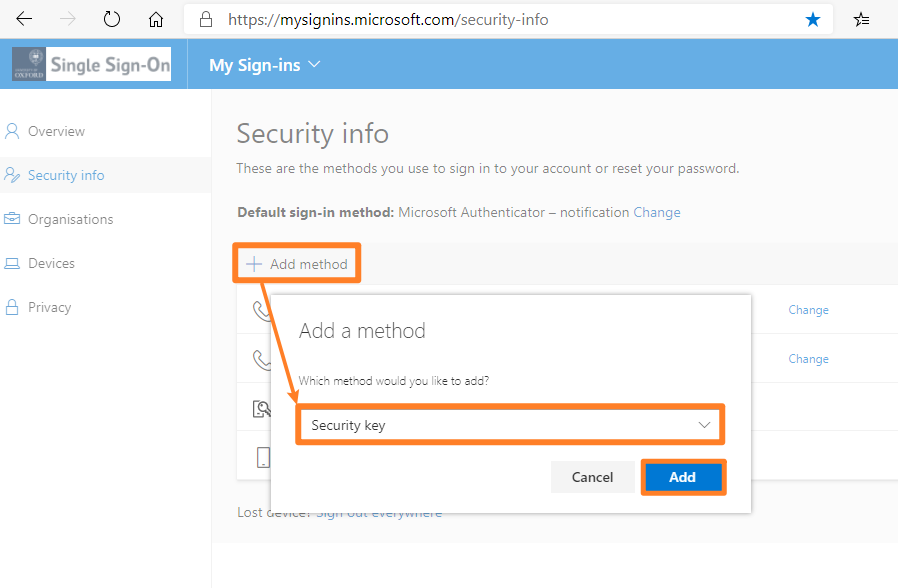
Task: Select Organisations in the left navigation
Action: [70, 219]
